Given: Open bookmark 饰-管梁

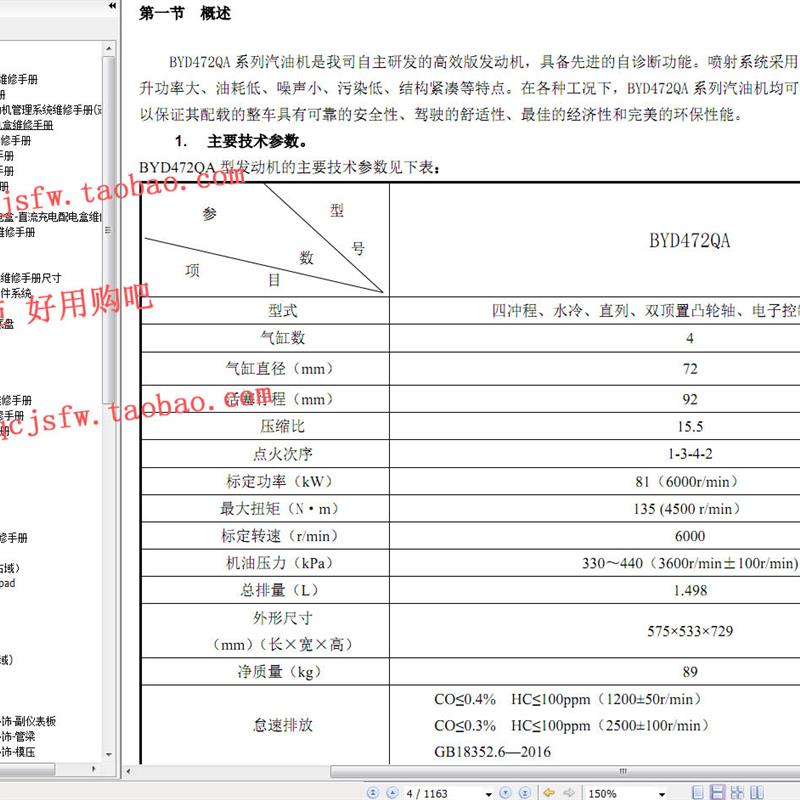Looking at the screenshot, I should 18,736.
